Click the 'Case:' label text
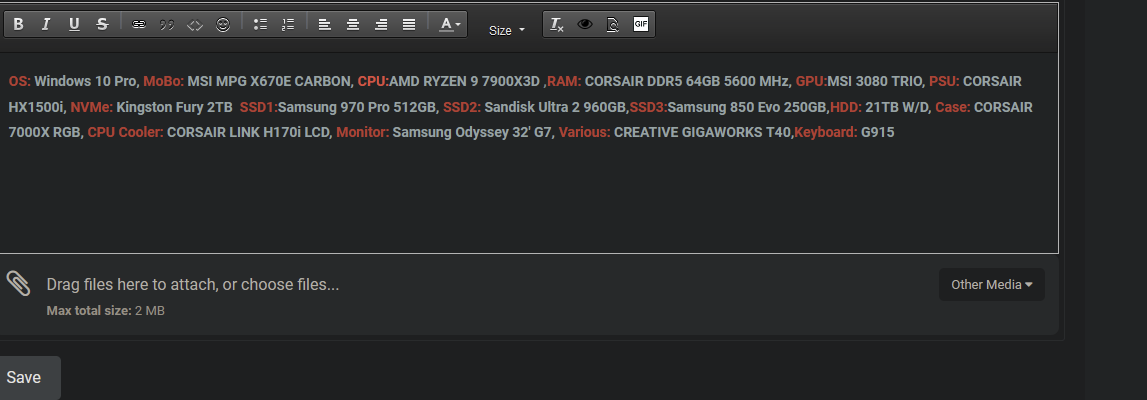1147x400 pixels. 953,107
